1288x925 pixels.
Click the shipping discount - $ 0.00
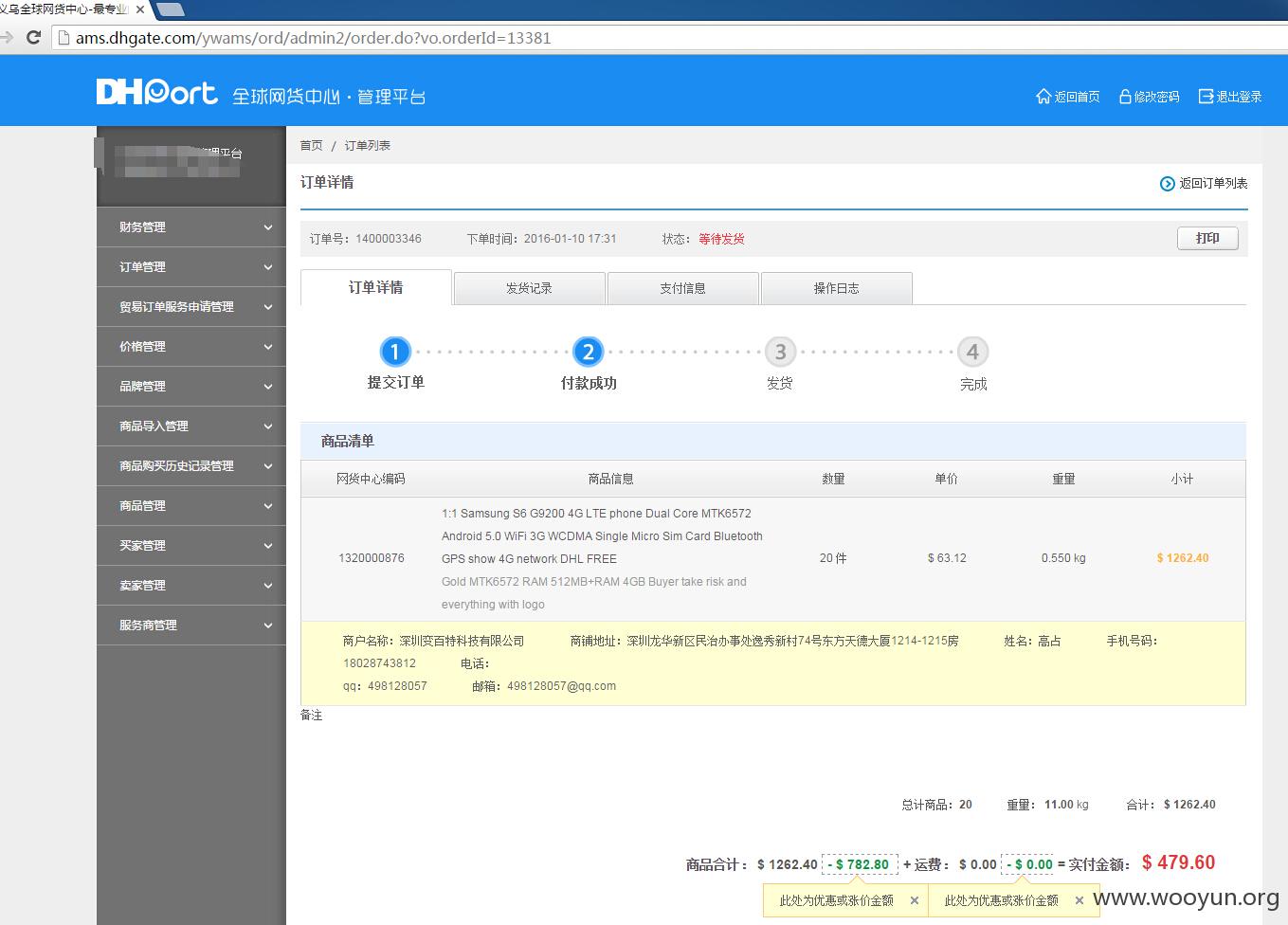[x=1026, y=864]
